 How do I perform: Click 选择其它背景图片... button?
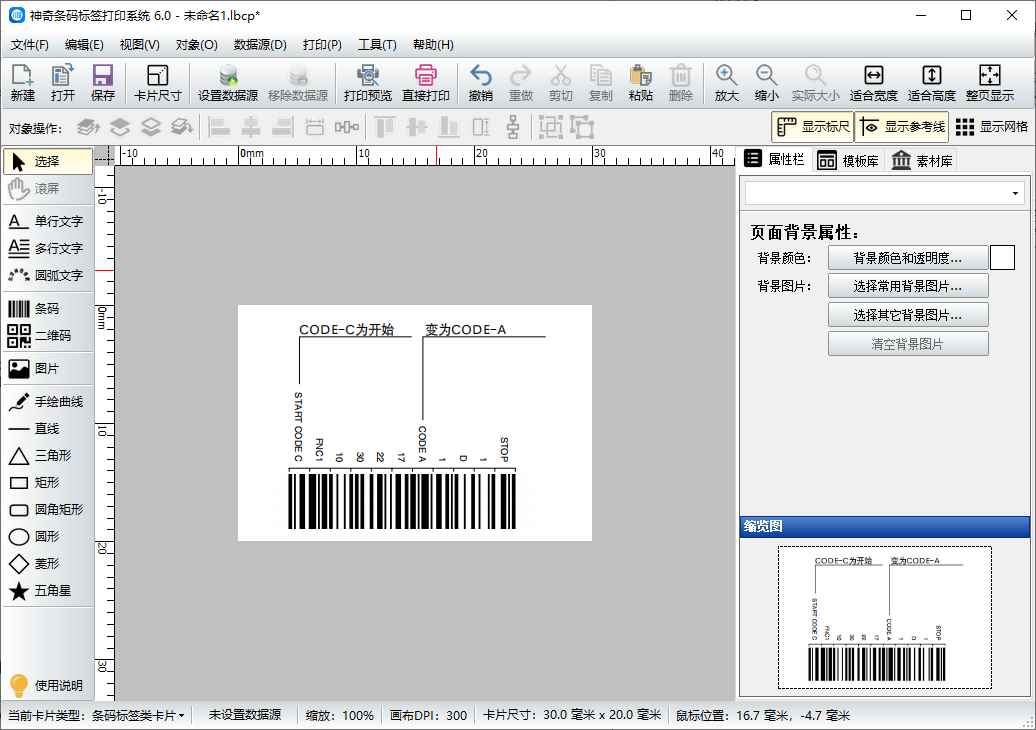908,315
